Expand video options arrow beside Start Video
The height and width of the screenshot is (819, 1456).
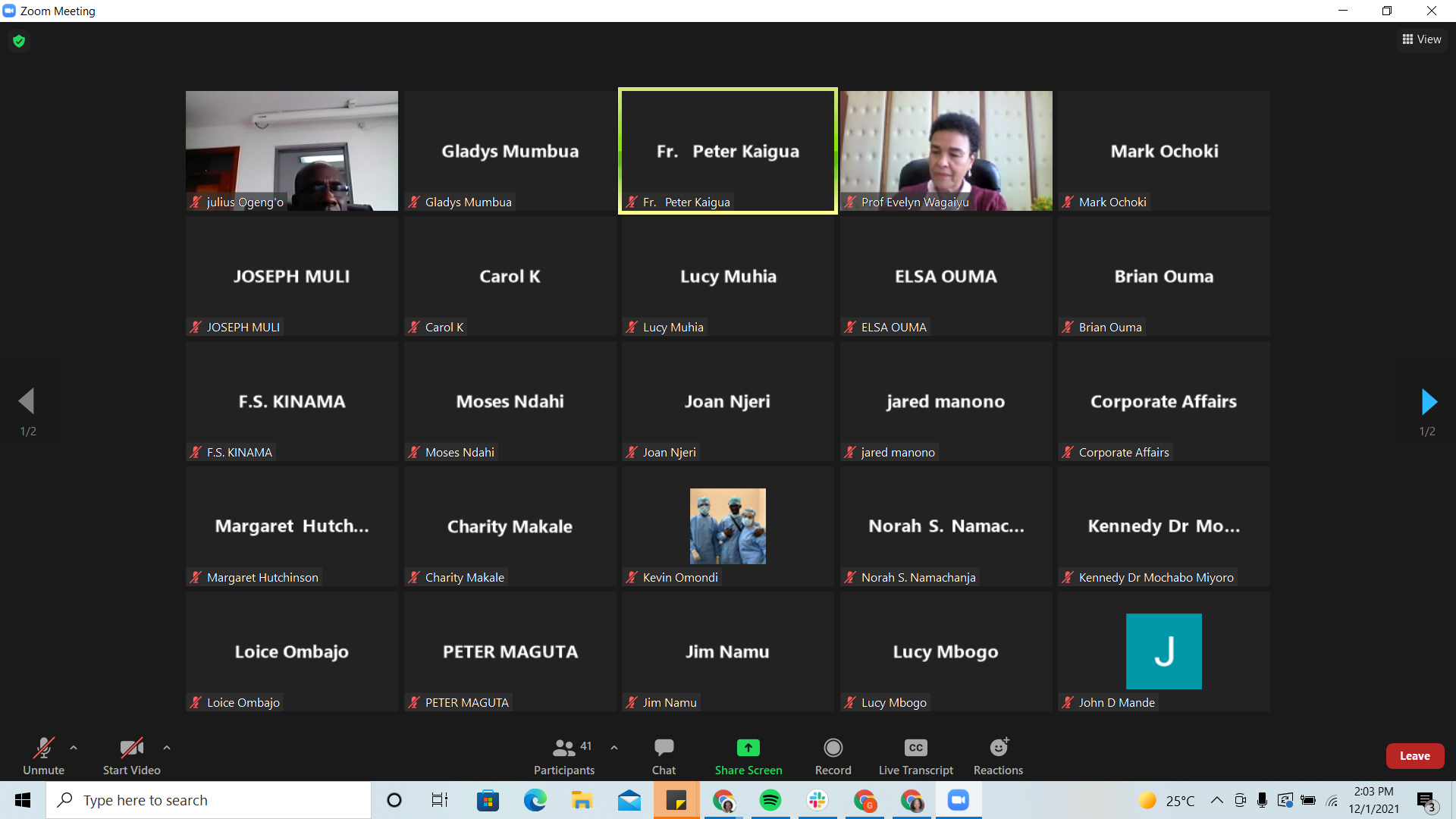click(167, 748)
